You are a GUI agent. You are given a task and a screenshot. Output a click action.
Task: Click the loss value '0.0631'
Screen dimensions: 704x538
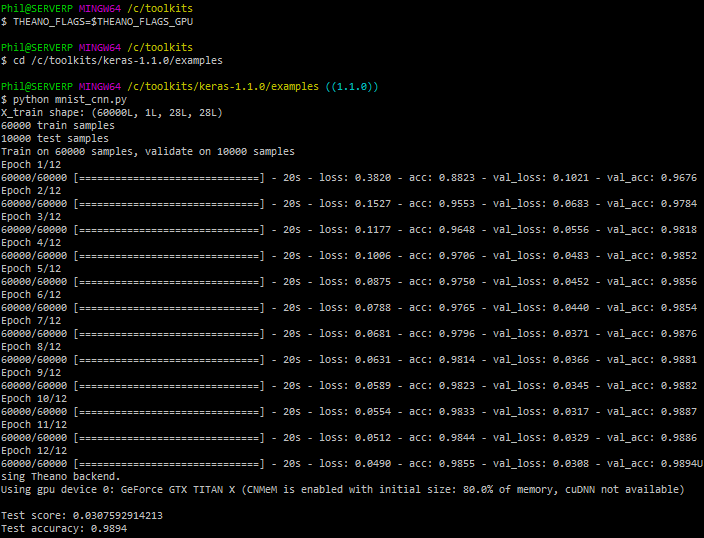(x=373, y=360)
